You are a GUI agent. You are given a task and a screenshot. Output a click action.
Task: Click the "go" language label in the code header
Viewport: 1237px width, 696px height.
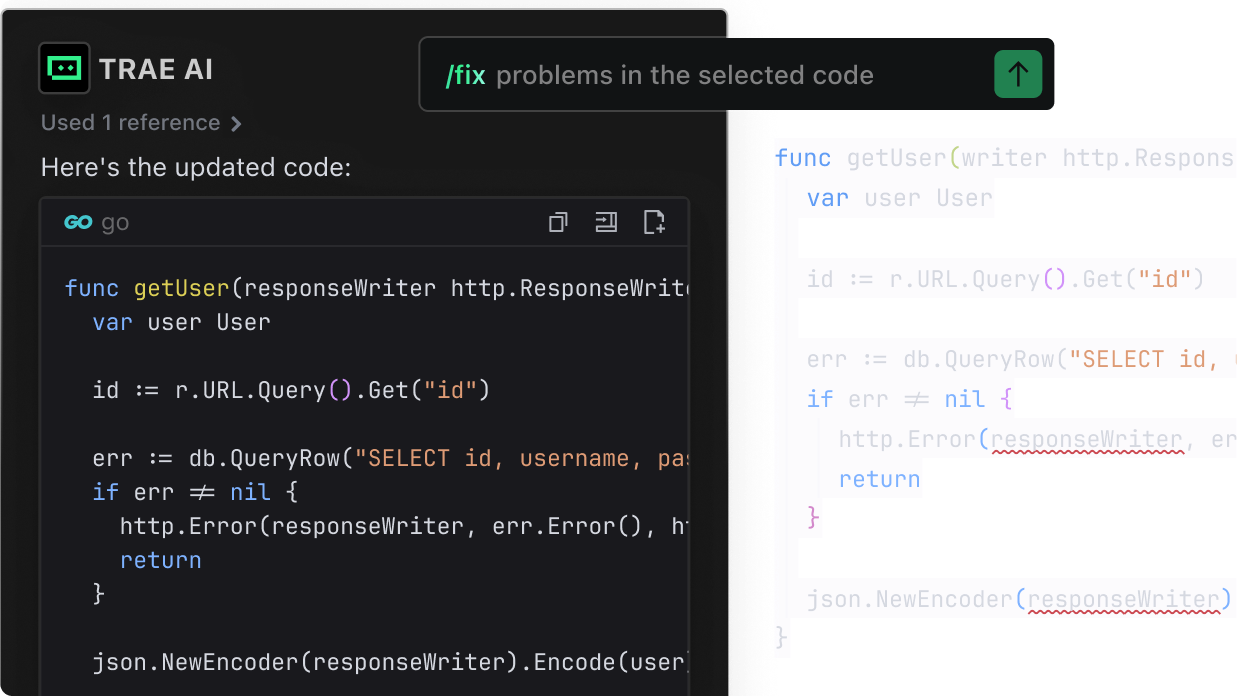(x=115, y=222)
